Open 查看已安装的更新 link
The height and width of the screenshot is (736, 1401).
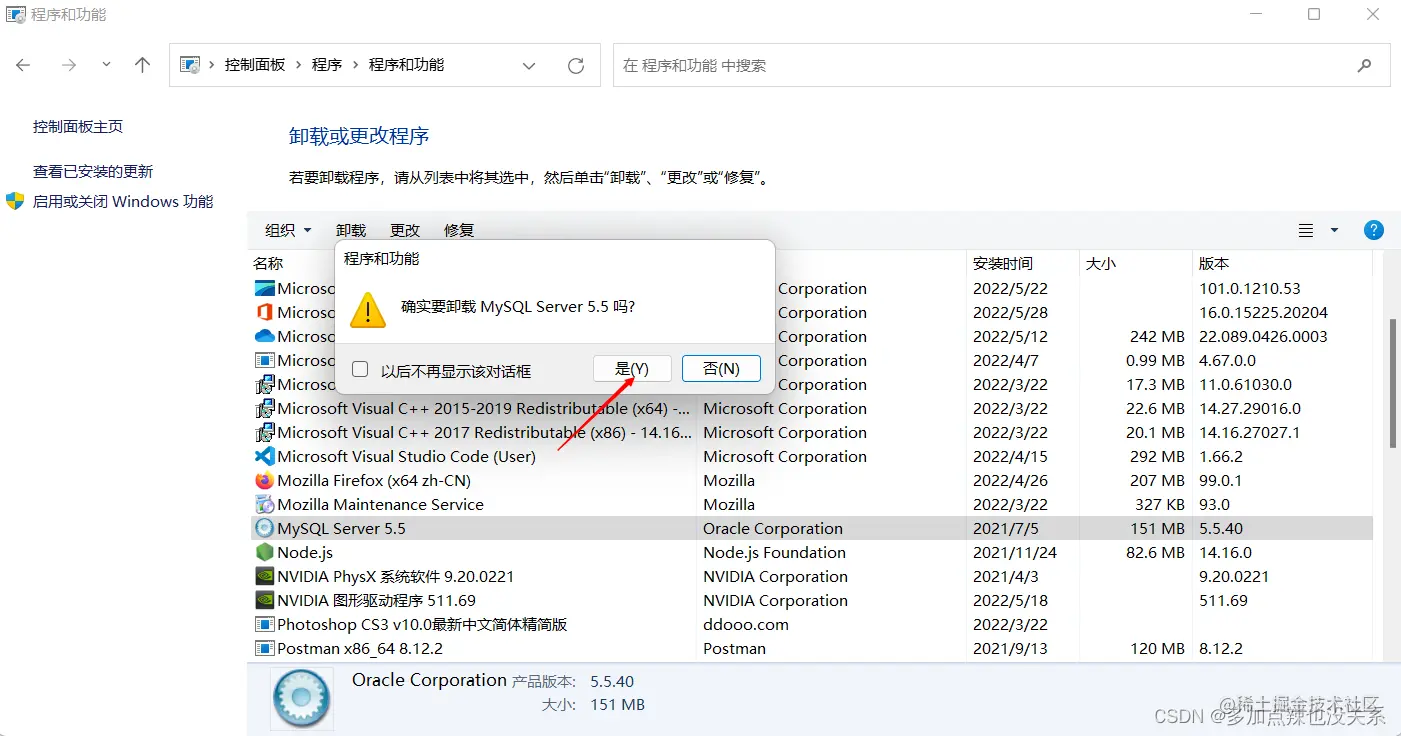[x=93, y=171]
